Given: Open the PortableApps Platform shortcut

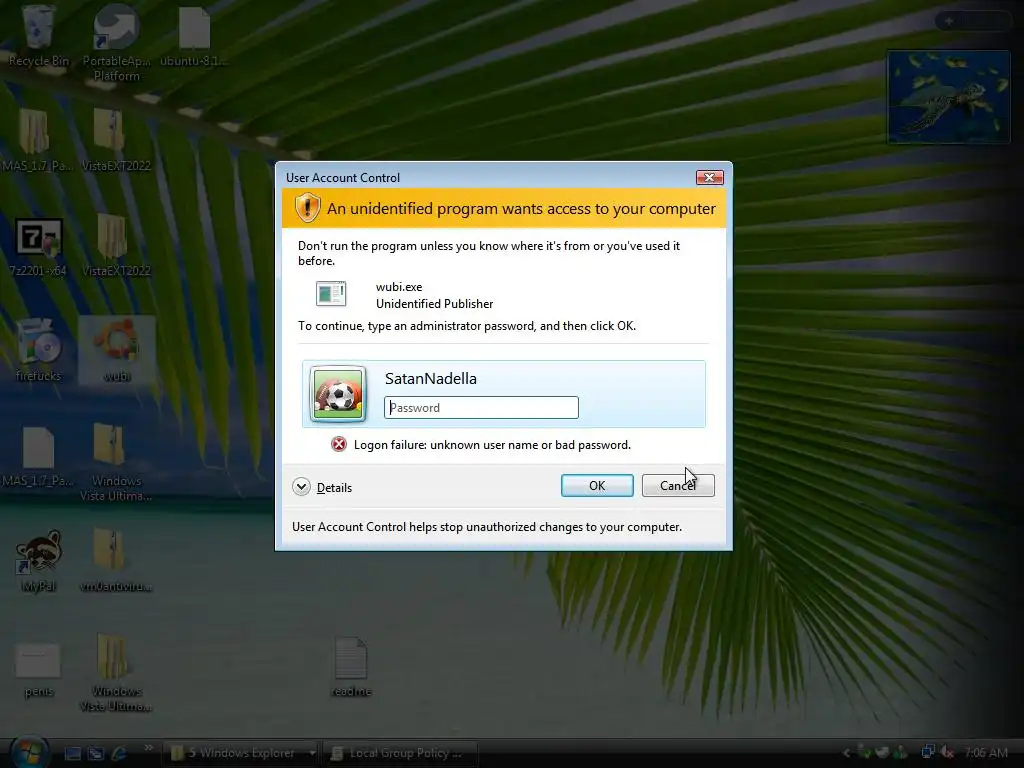Looking at the screenshot, I should point(116,43).
